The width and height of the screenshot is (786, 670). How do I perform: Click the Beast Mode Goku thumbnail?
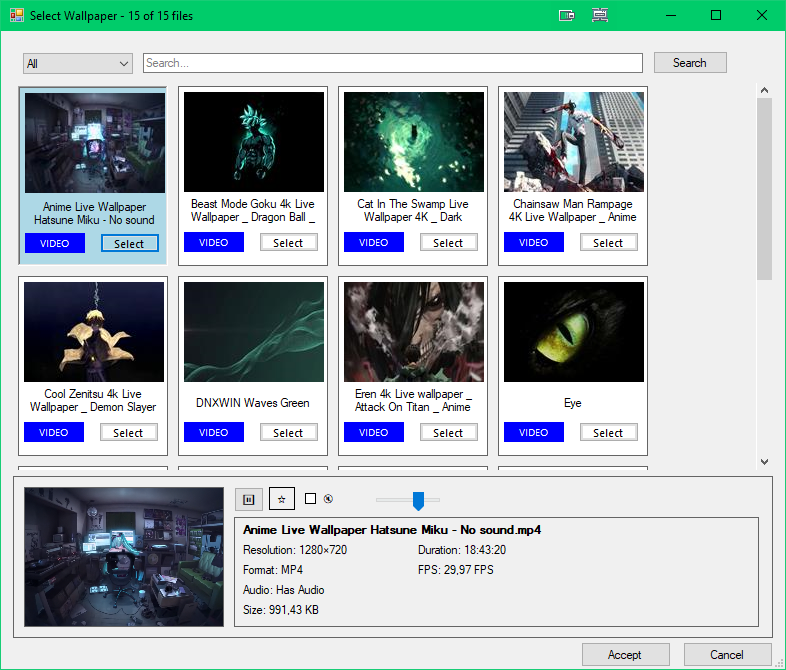pos(254,142)
